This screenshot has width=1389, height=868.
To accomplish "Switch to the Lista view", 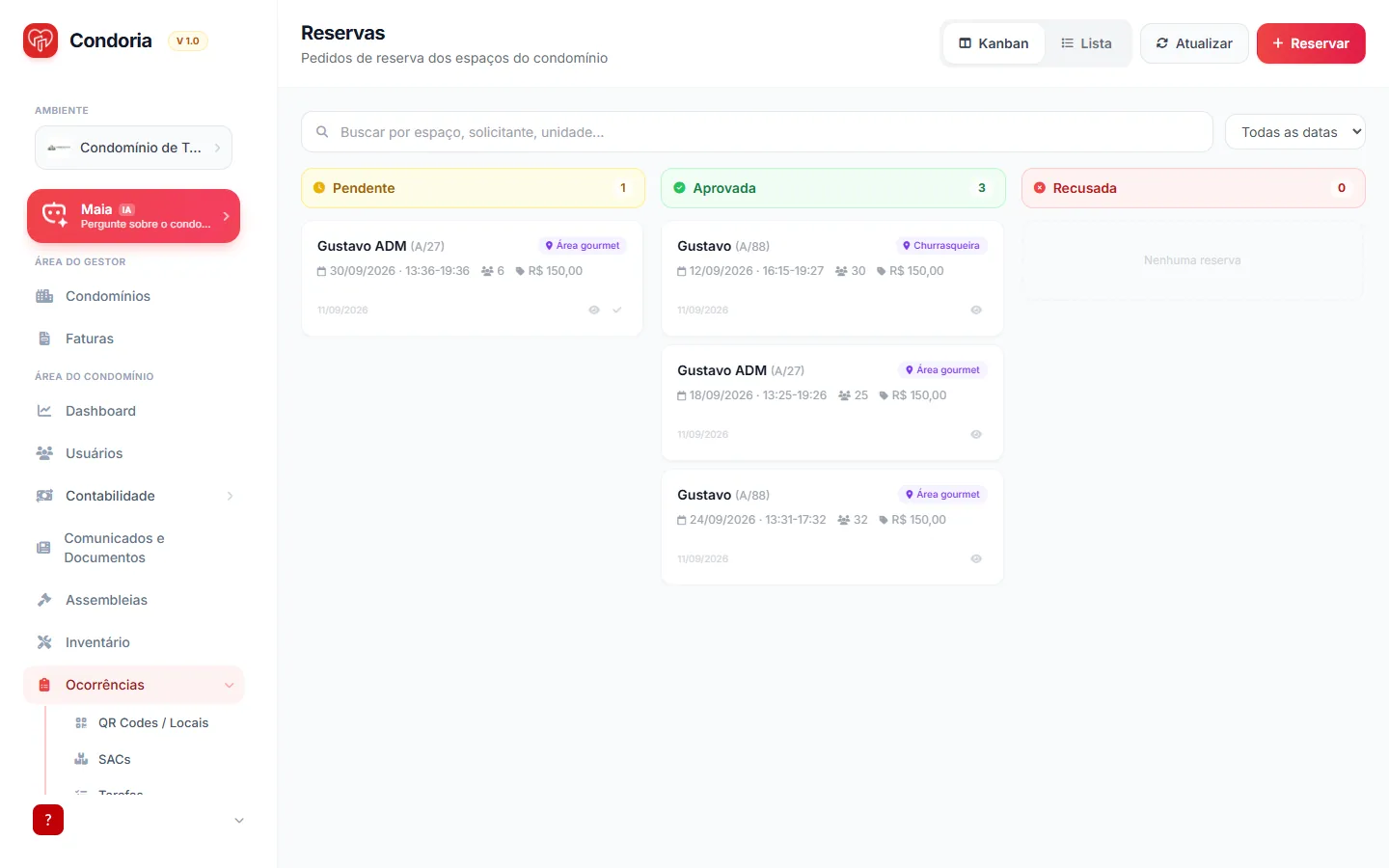I will coord(1086,43).
